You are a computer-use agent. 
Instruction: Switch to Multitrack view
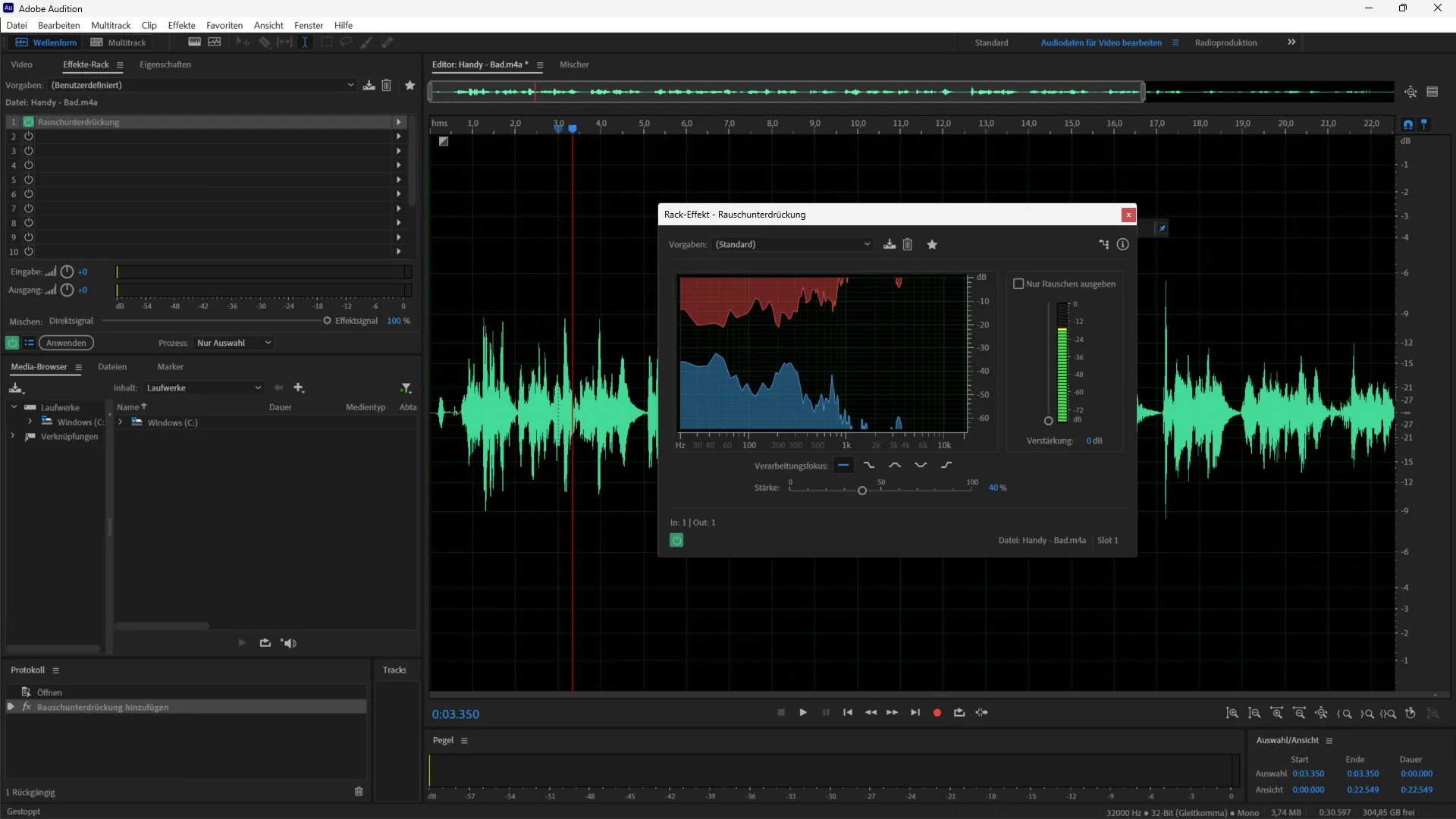tap(118, 42)
